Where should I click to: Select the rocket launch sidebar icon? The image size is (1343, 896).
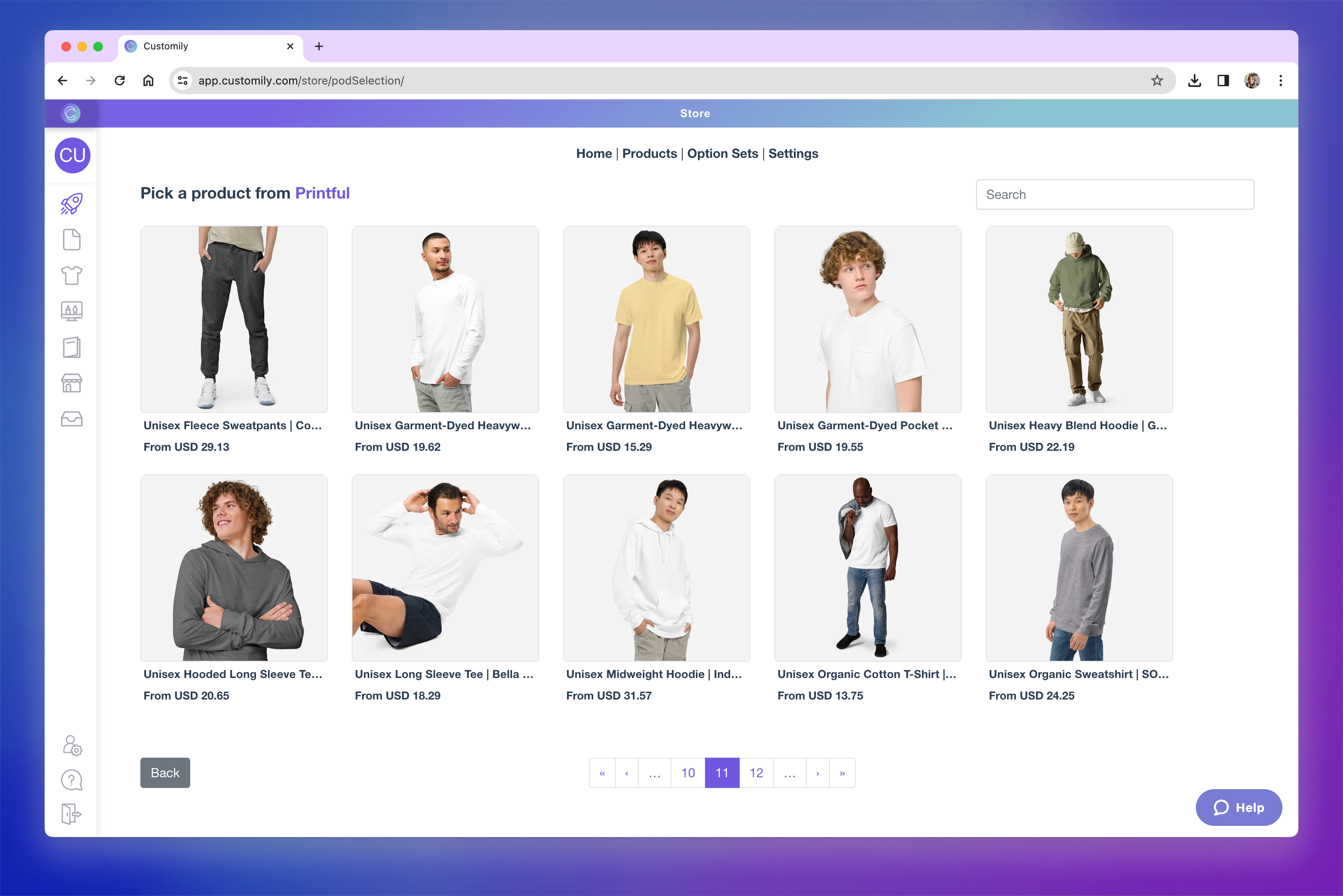(x=71, y=203)
